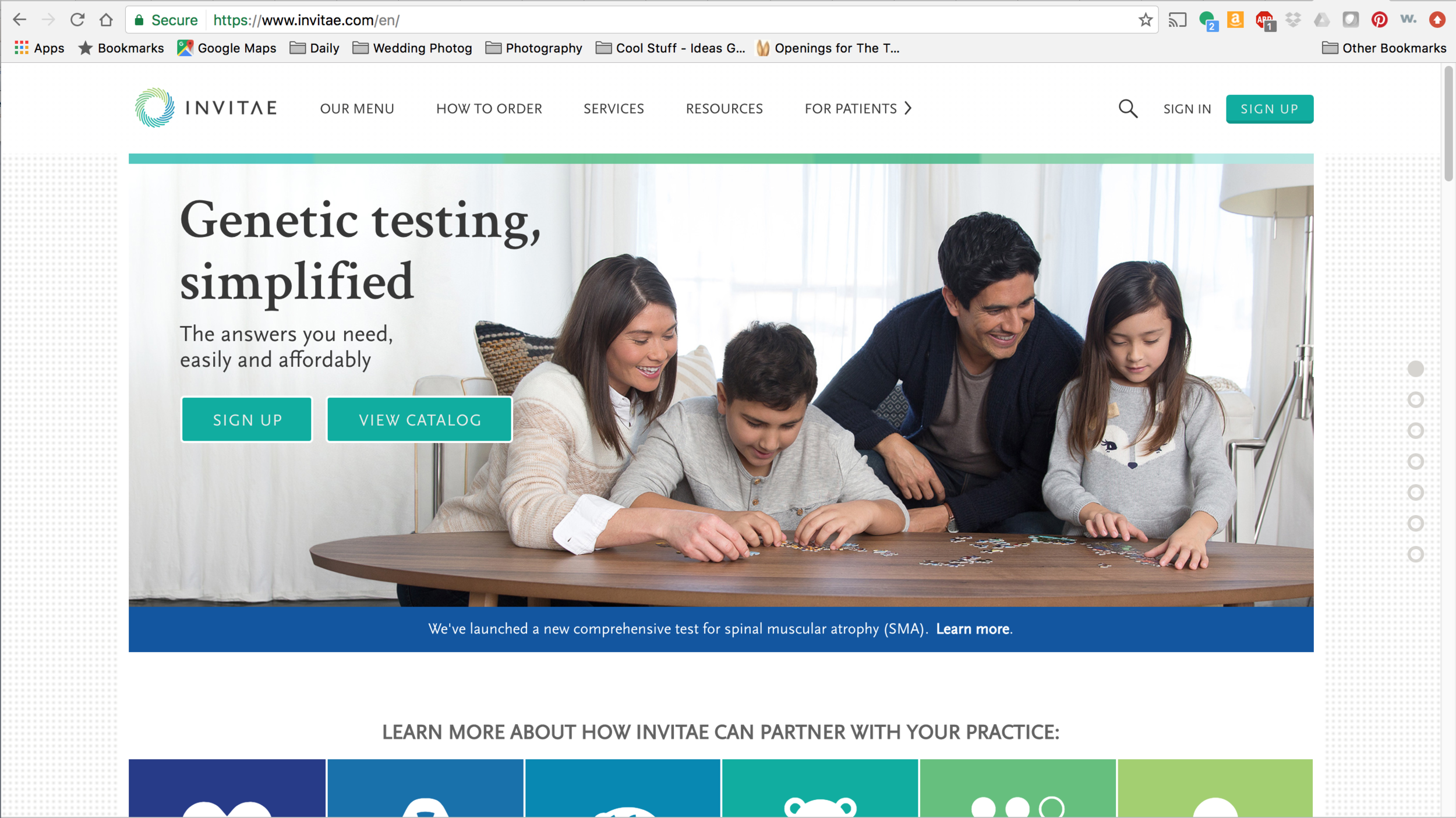This screenshot has width=1456, height=818.
Task: Select the fifth slide indicator dot
Action: pos(1415,492)
